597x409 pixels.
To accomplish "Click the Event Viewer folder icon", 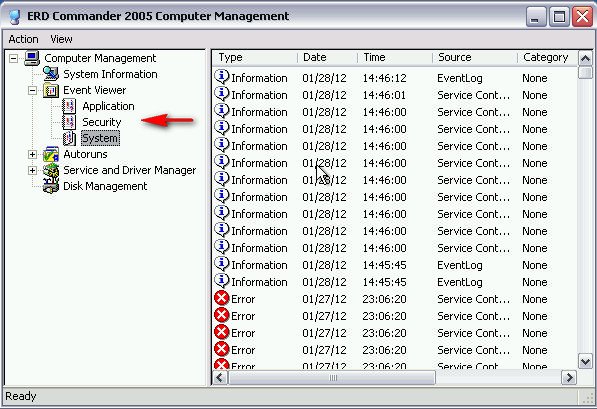I will coord(51,90).
